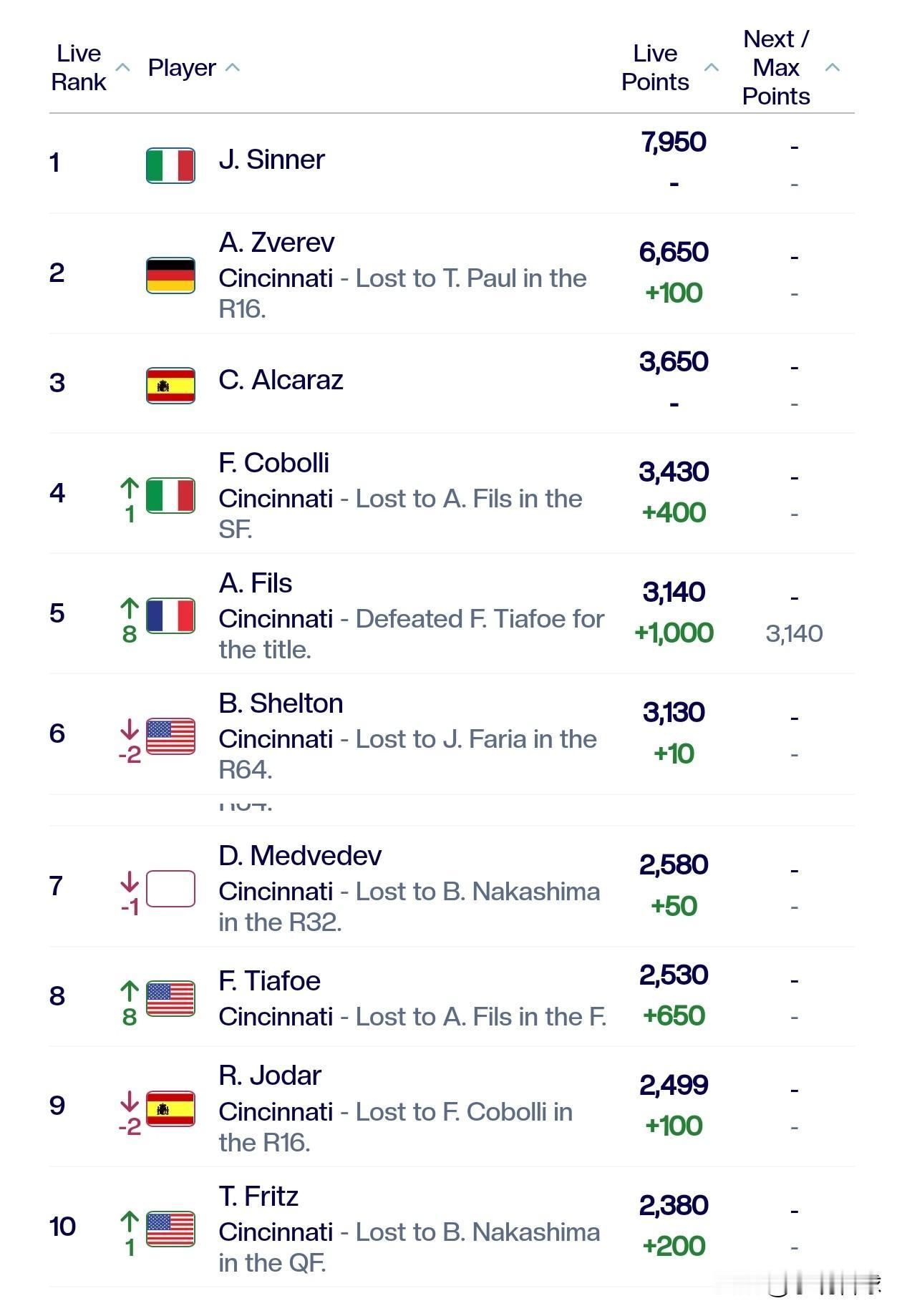Sort by Player column arrow

tap(233, 67)
